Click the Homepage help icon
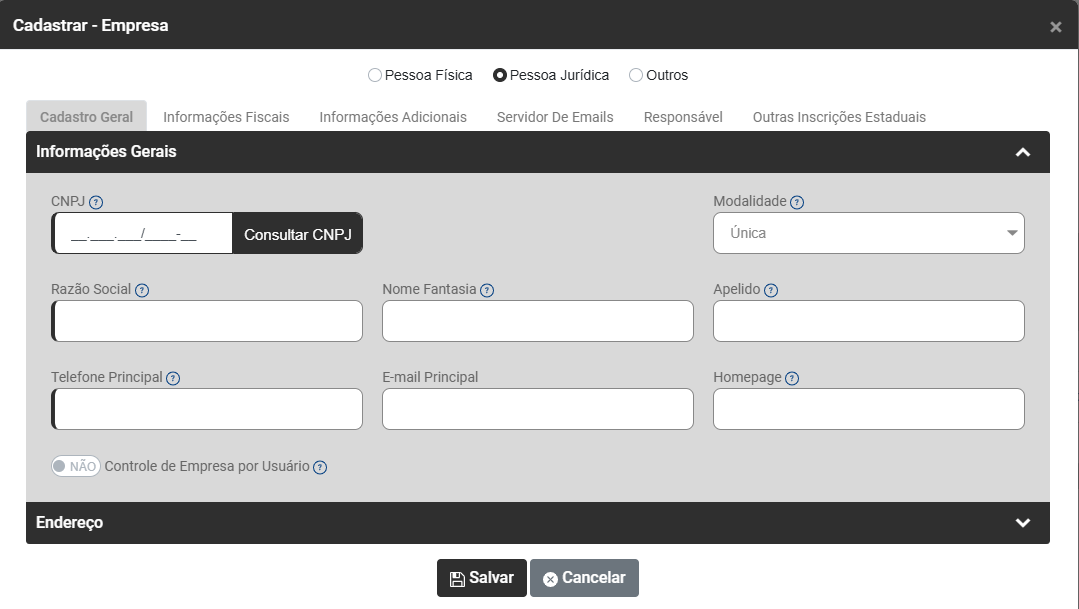The height and width of the screenshot is (609, 1079). click(x=792, y=378)
